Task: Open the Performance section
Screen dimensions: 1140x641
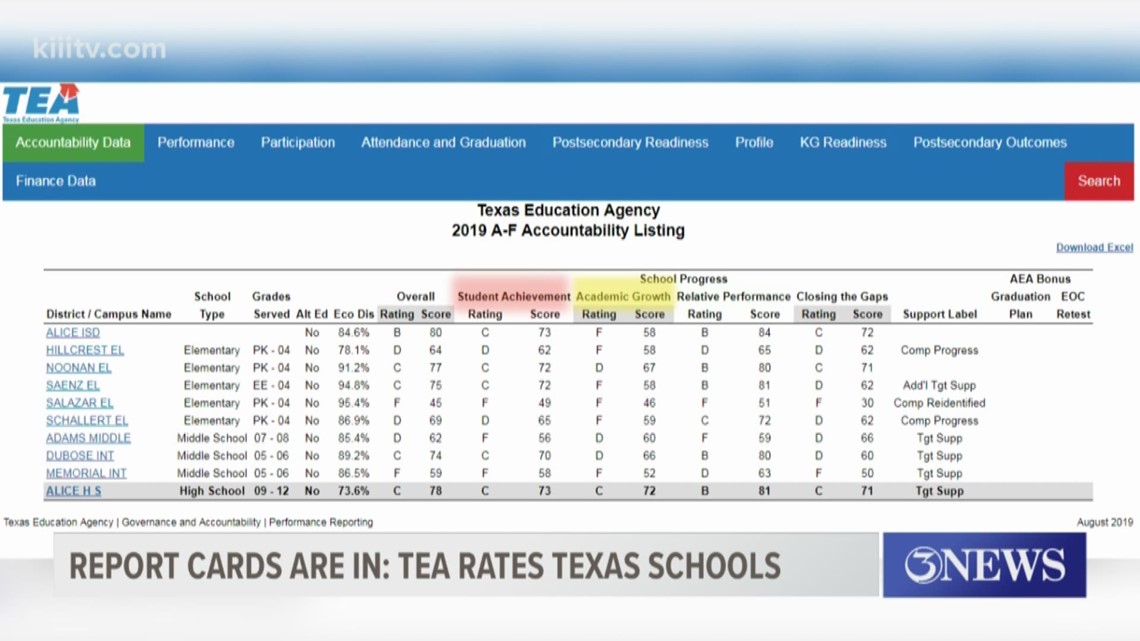Action: (x=195, y=142)
